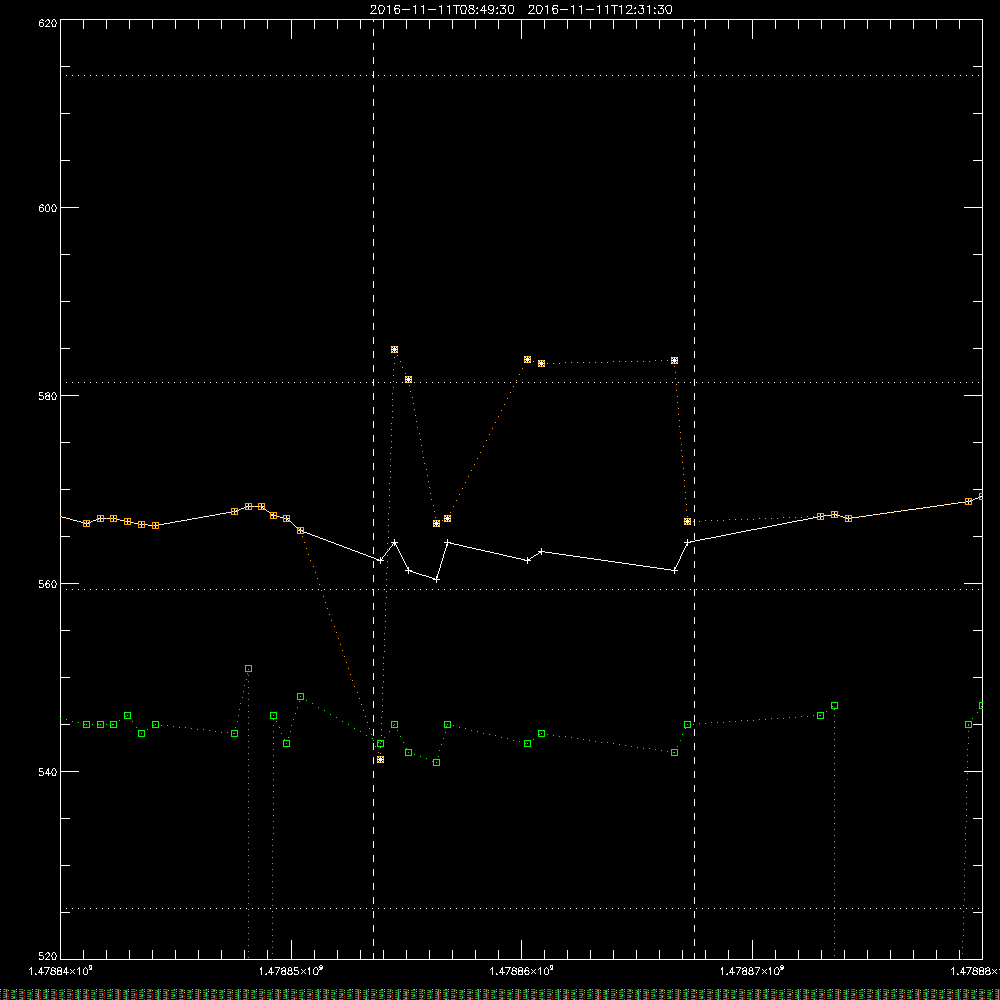Viewport: 1000px width, 1000px height.
Task: Select the 540 y-axis label
Action: coord(48,772)
